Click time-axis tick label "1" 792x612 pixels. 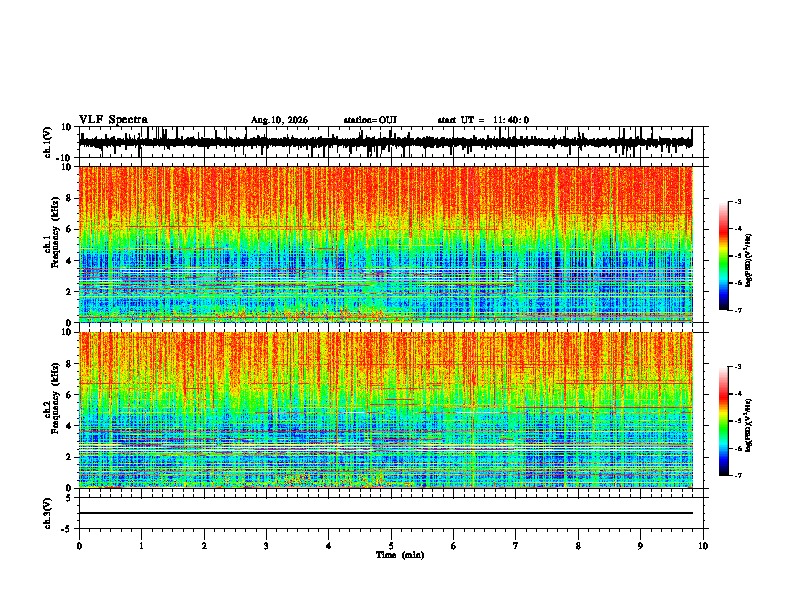tap(141, 546)
